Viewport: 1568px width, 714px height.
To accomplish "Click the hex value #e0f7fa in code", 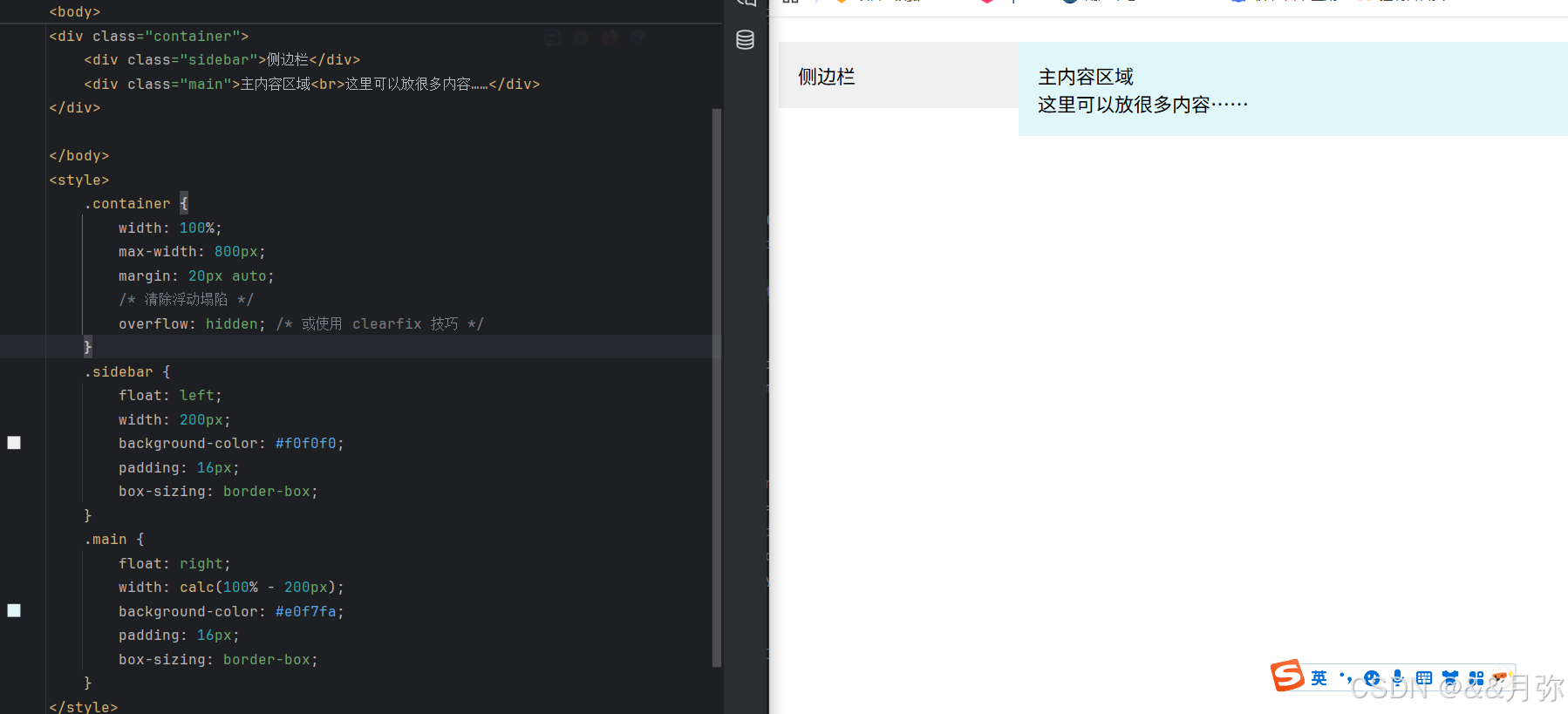I will pyautogui.click(x=306, y=612).
